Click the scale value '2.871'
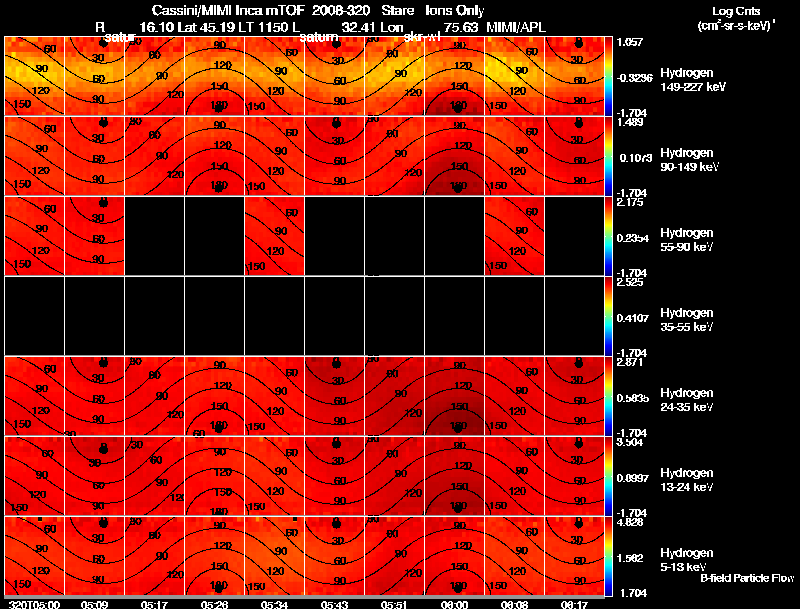 [x=630, y=362]
